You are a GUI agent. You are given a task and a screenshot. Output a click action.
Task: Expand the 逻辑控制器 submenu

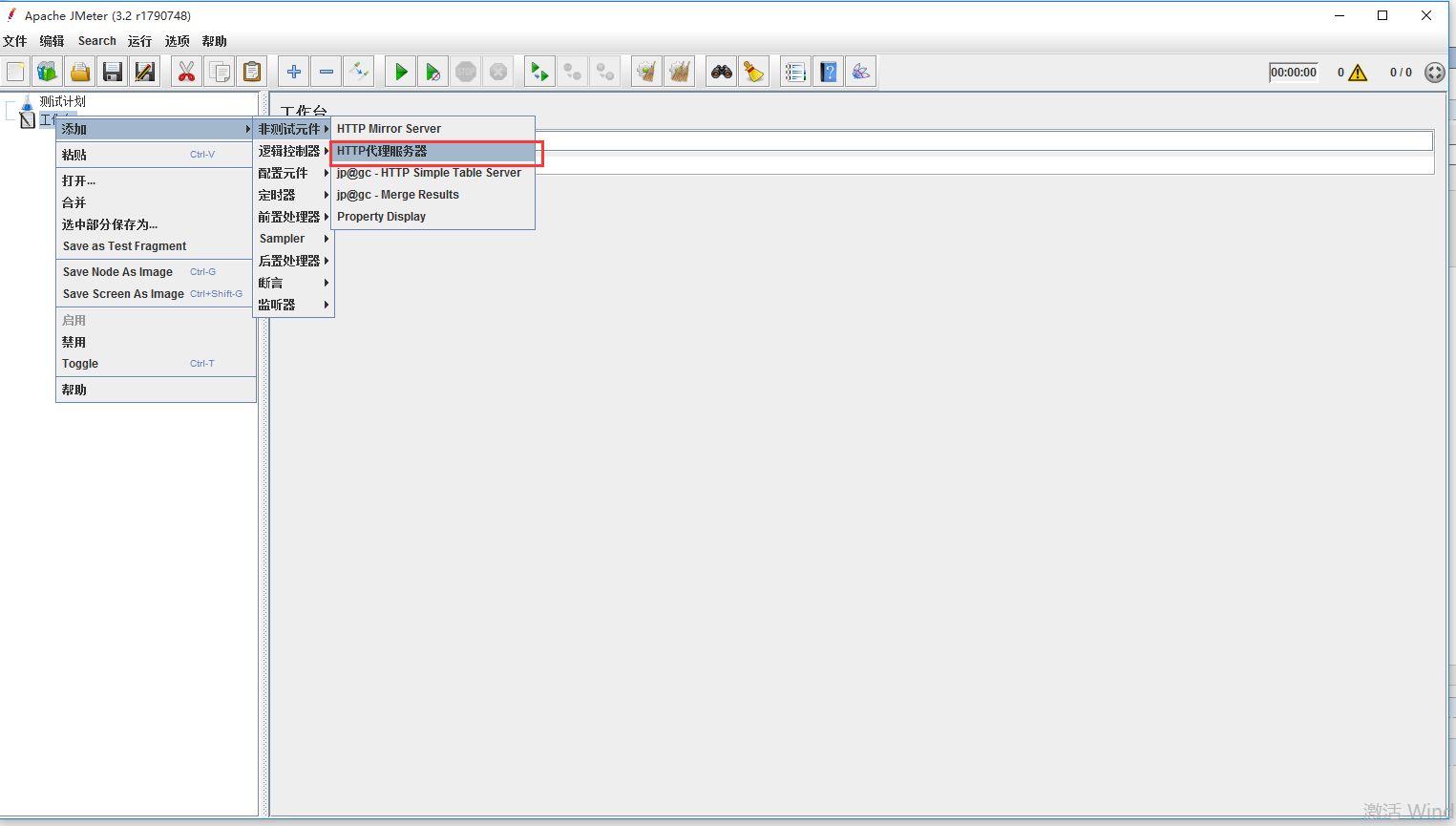[293, 151]
